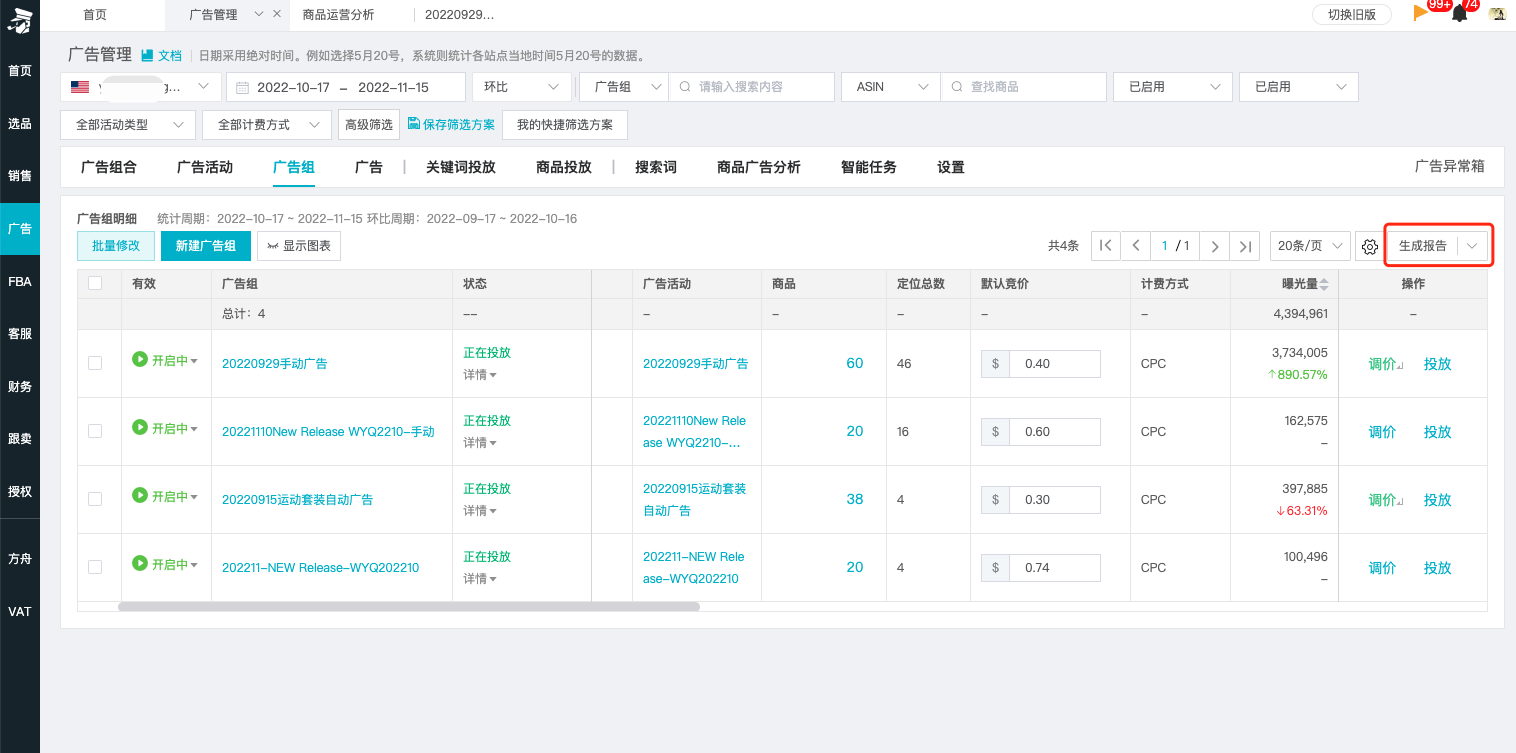Open 广告异常箱 link
The width and height of the screenshot is (1516, 753).
[x=1450, y=166]
